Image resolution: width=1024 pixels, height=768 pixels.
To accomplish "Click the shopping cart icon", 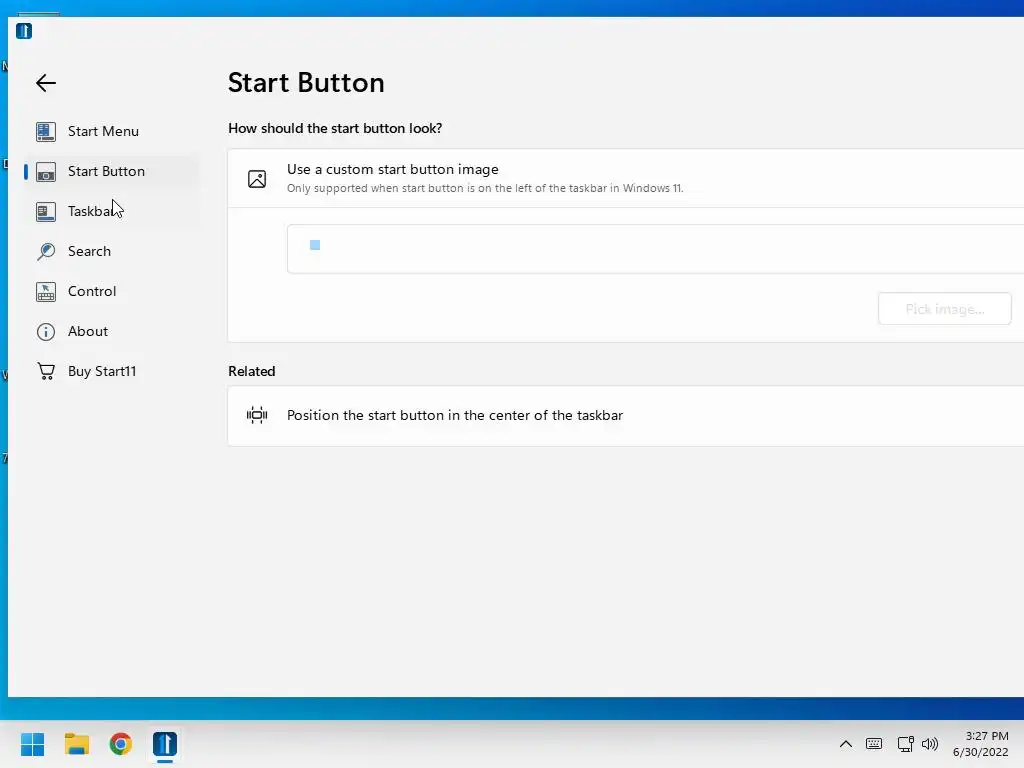I will point(46,372).
